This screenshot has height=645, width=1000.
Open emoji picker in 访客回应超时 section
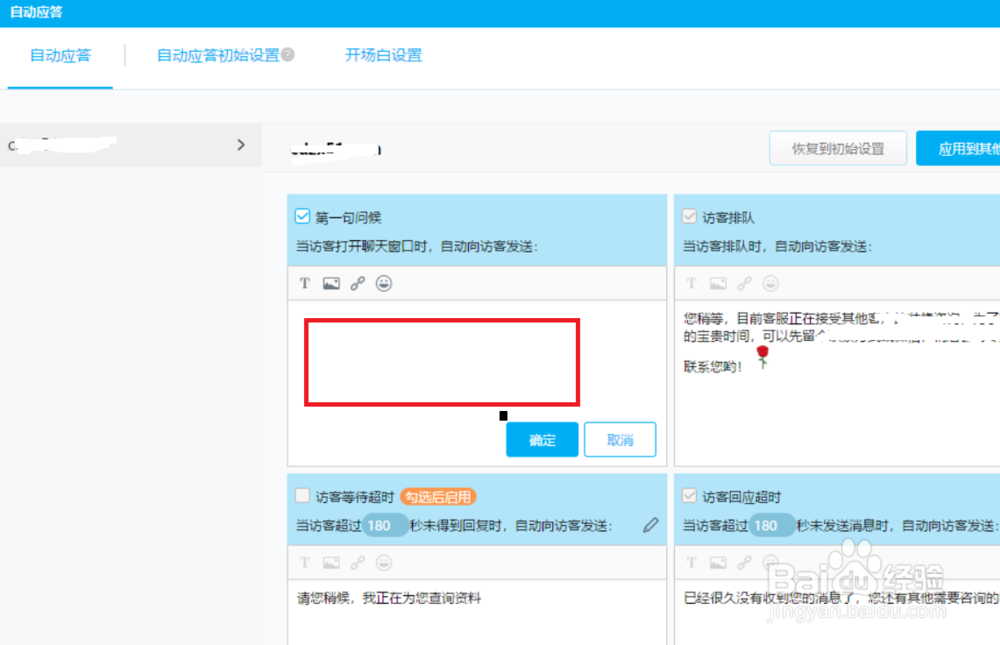769,562
